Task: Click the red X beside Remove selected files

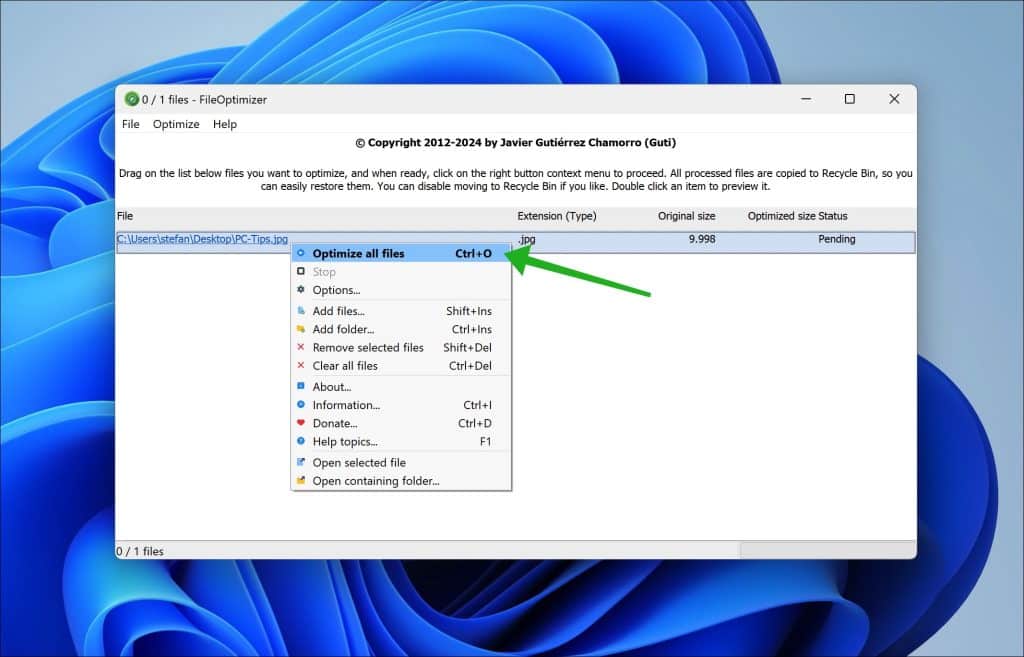Action: click(300, 347)
